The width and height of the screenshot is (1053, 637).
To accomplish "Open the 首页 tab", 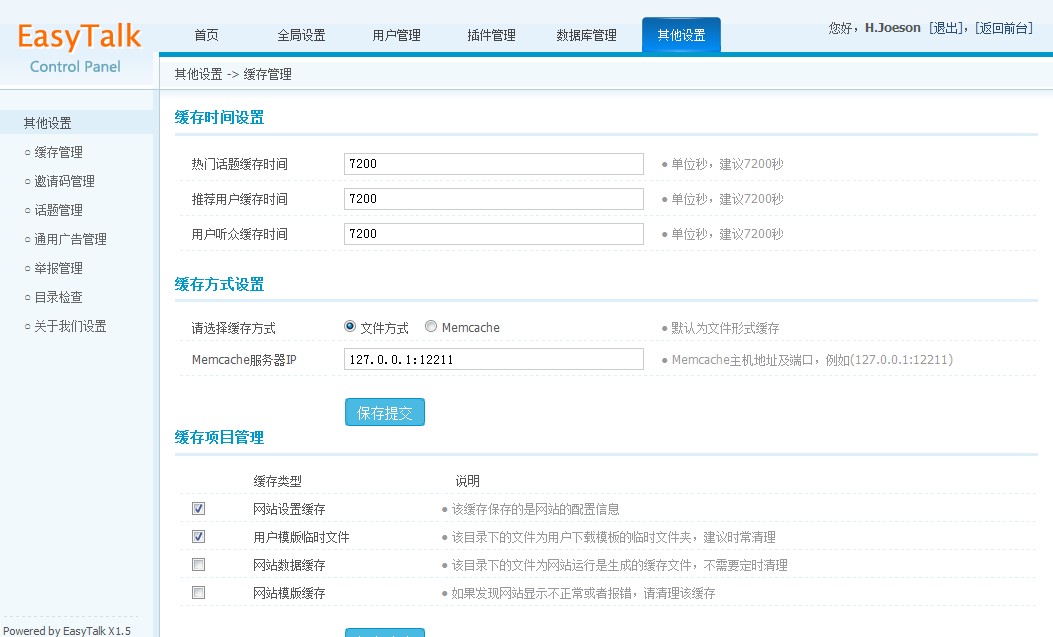I will (206, 35).
